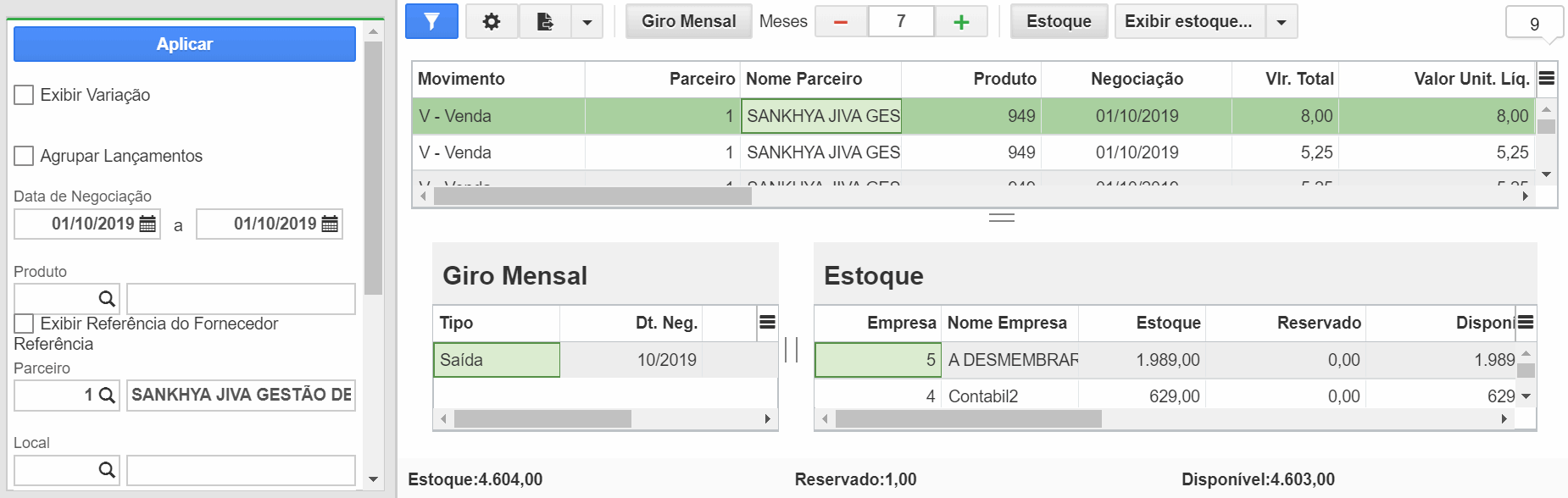1568x498 pixels.
Task: Select the Giro Mensal toolbar tab
Action: click(x=688, y=21)
